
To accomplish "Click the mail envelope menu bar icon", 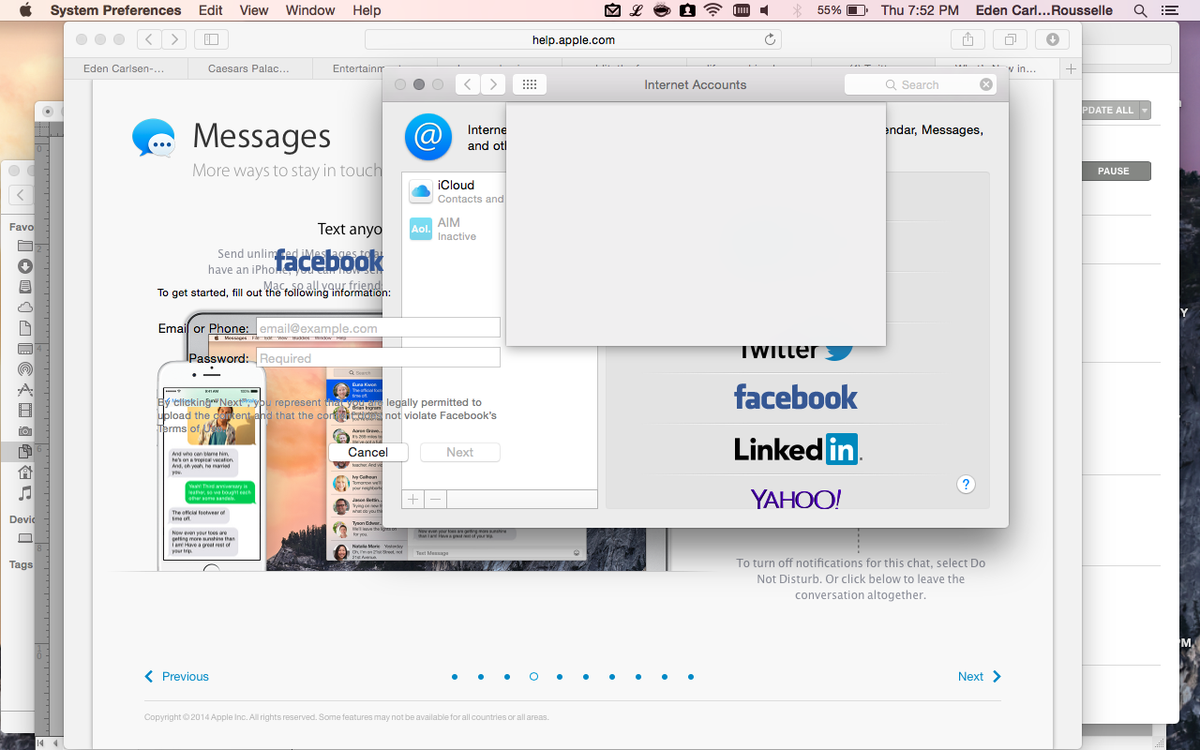I will [x=613, y=10].
